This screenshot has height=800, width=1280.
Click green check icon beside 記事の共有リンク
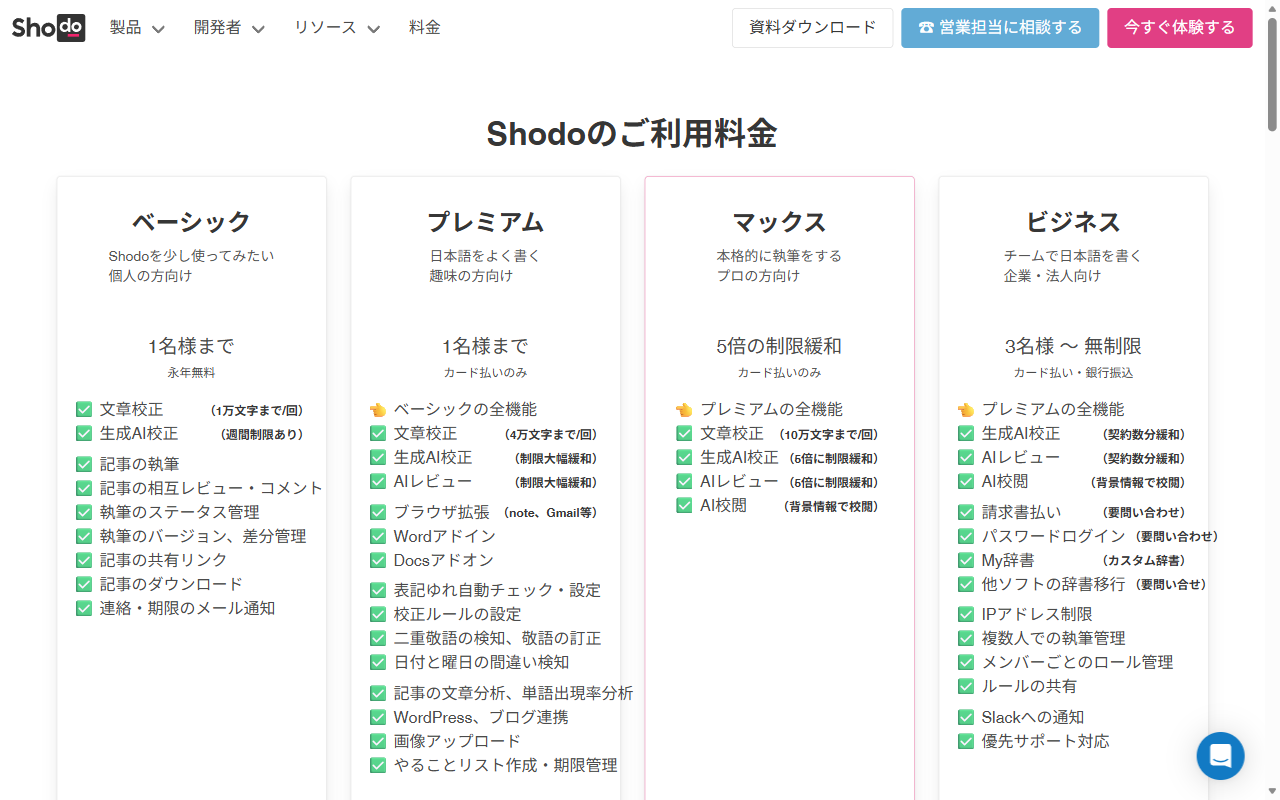coord(84,560)
